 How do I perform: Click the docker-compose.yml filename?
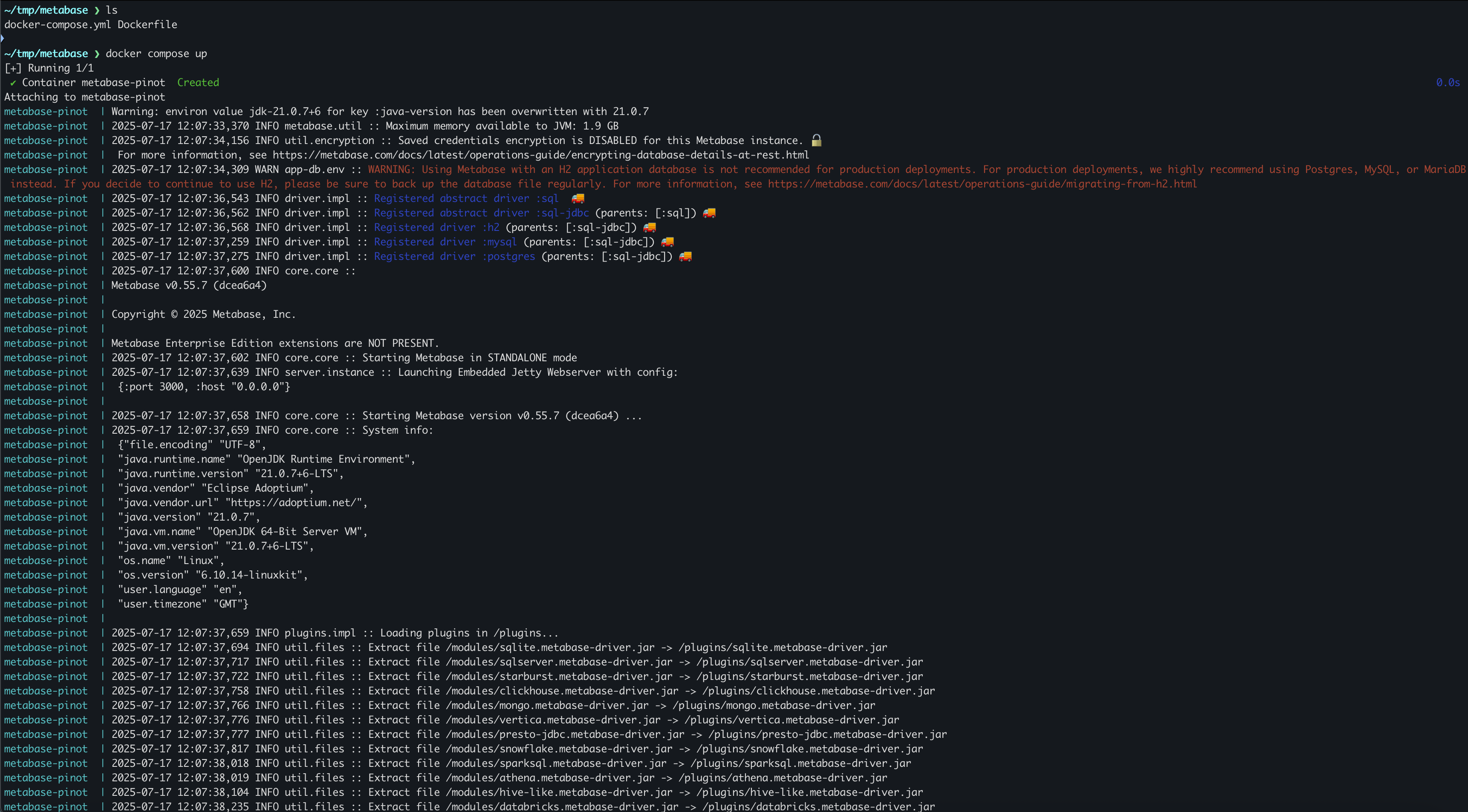58,24
